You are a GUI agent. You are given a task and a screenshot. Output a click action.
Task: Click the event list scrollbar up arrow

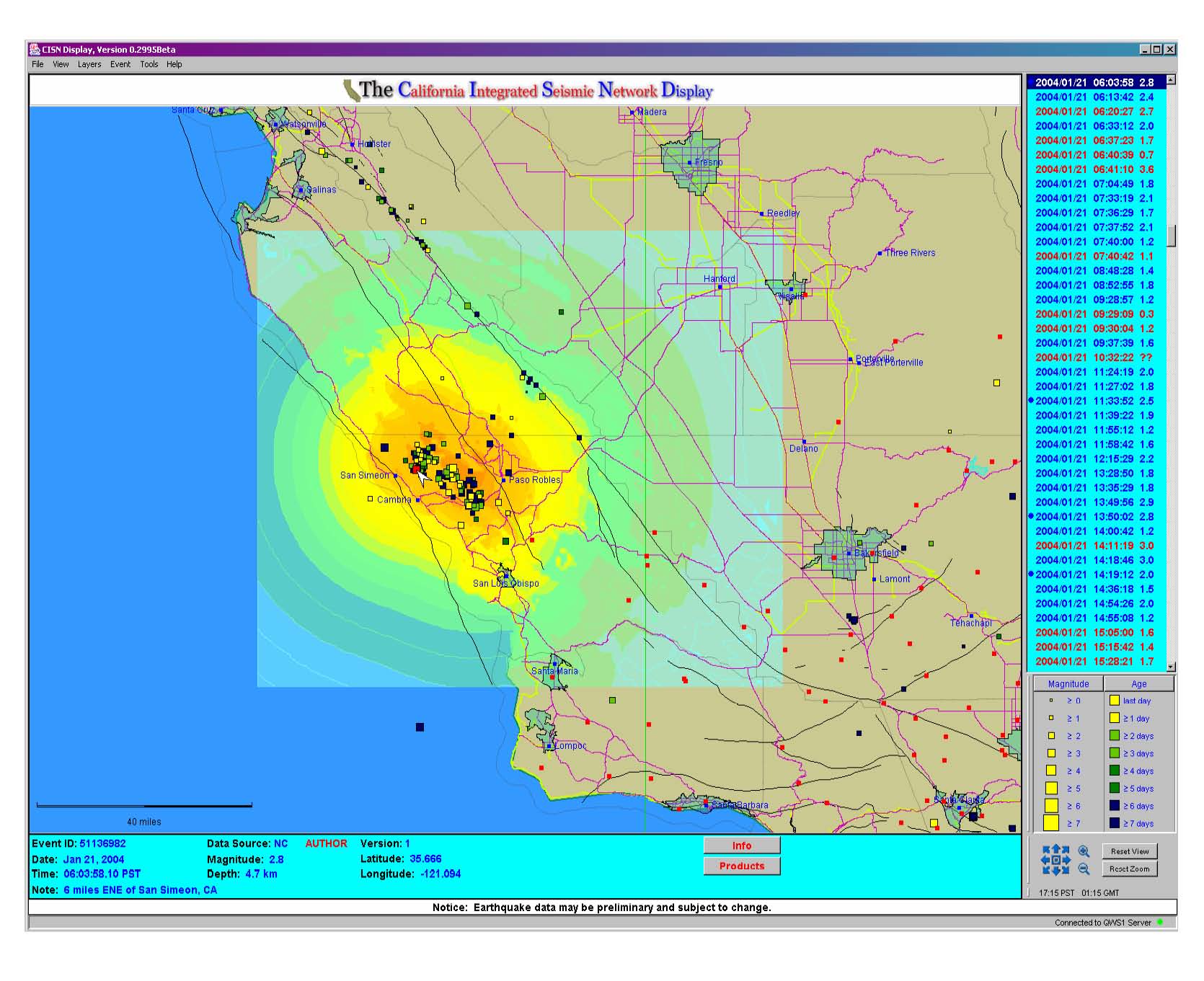coord(1172,80)
